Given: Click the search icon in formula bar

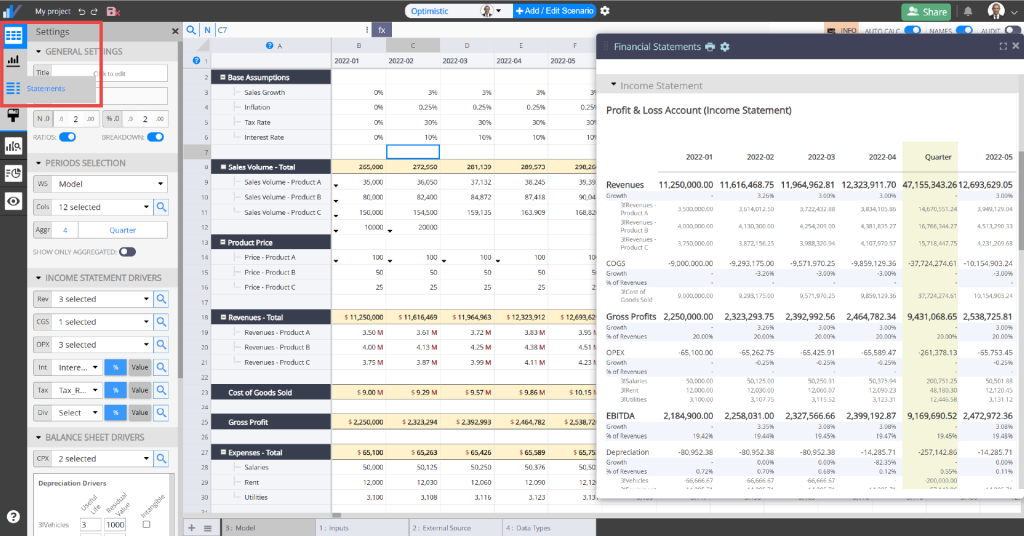Looking at the screenshot, I should coord(191,30).
